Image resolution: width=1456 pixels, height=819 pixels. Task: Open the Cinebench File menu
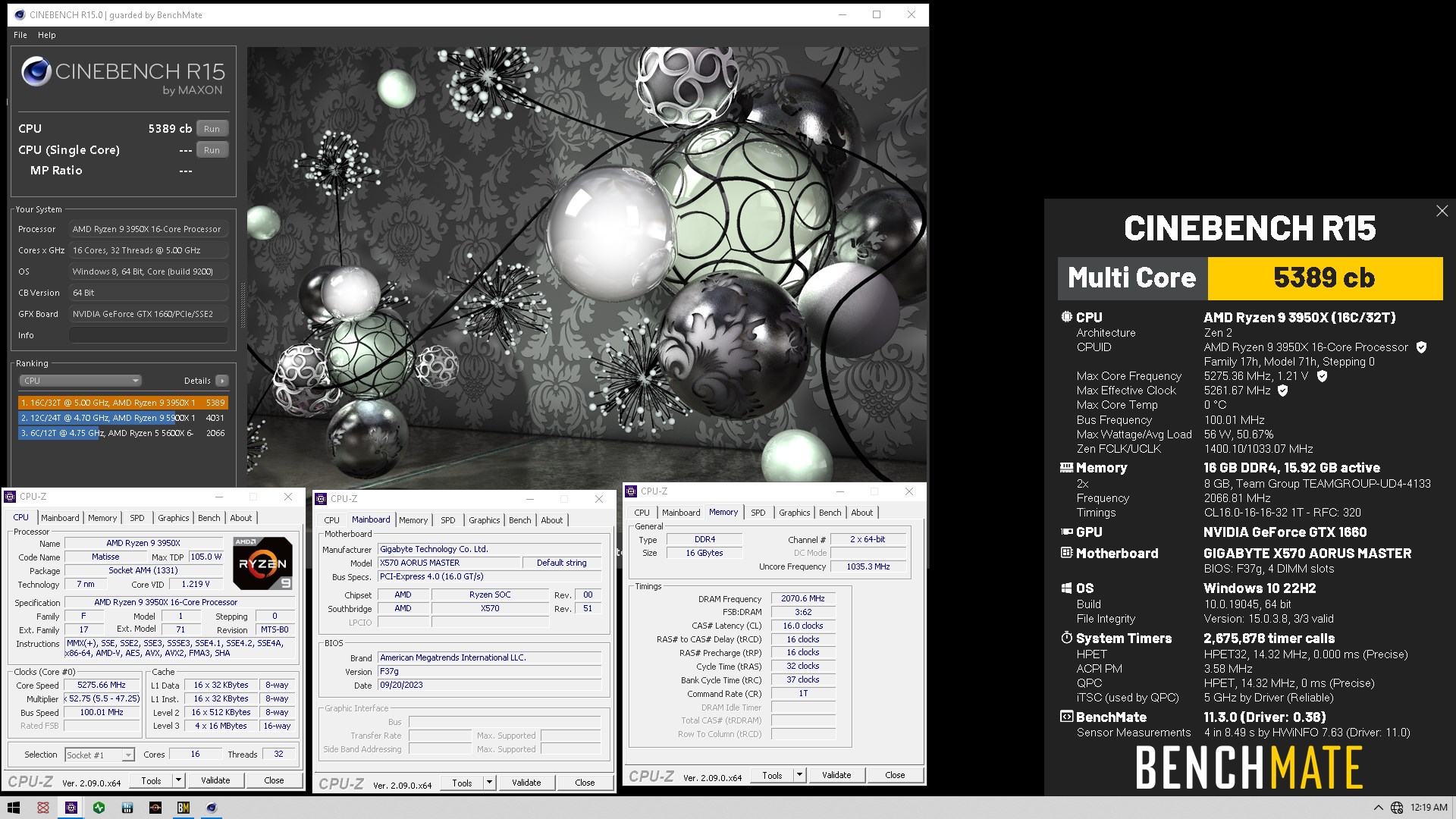(x=20, y=35)
